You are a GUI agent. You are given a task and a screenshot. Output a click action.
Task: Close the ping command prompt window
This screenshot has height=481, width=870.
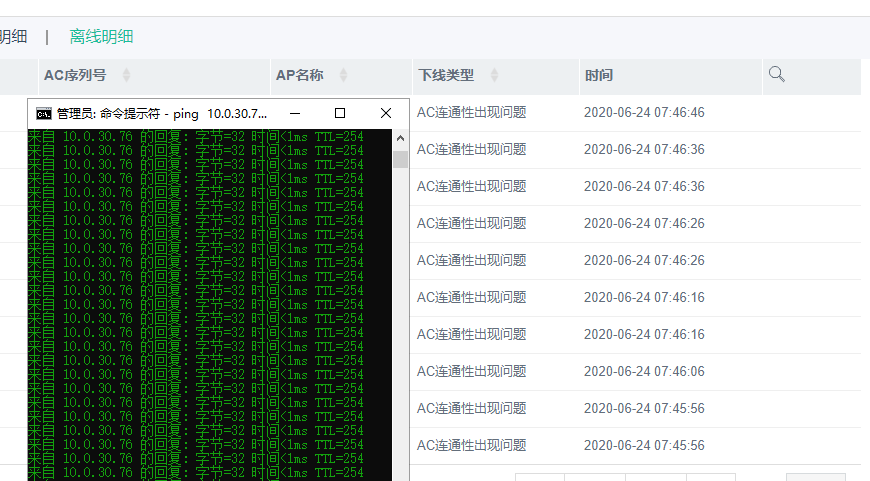tap(386, 113)
